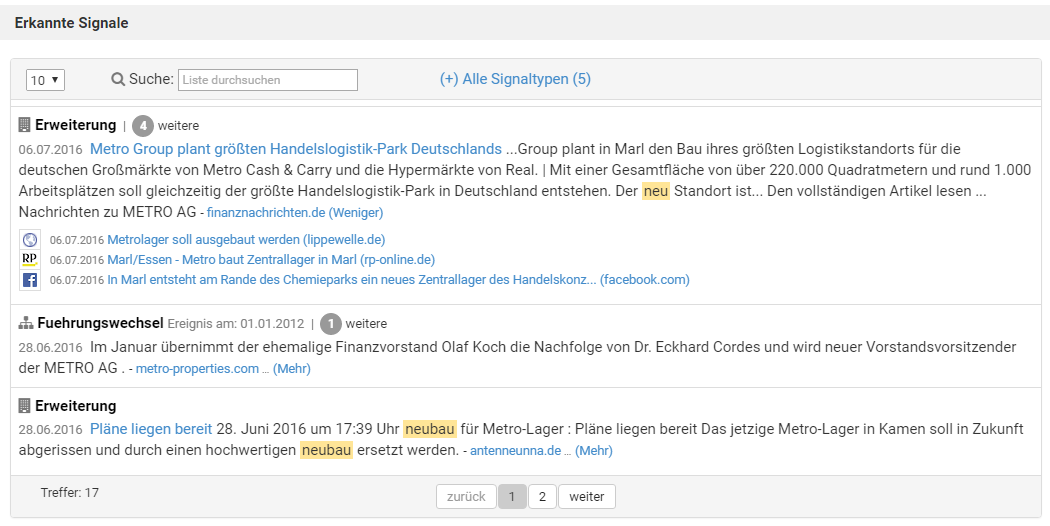Expand Pläne liegen bereit entry with (Mehr)

[x=594, y=450]
